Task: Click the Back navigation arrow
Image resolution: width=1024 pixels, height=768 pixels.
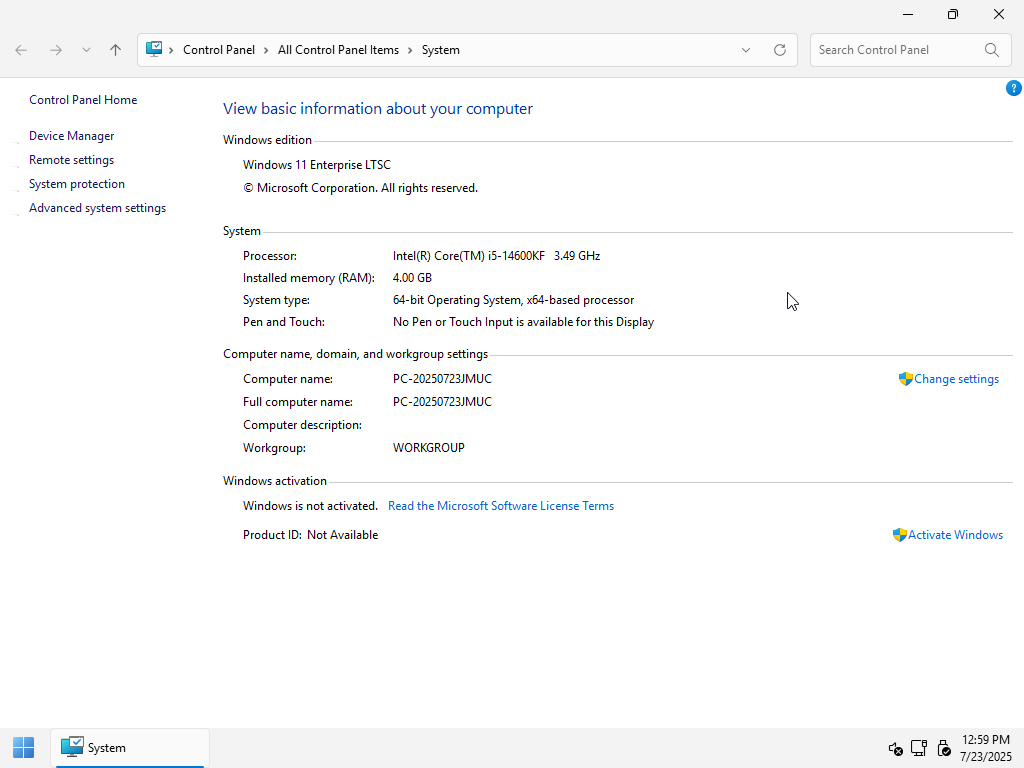Action: pos(21,50)
